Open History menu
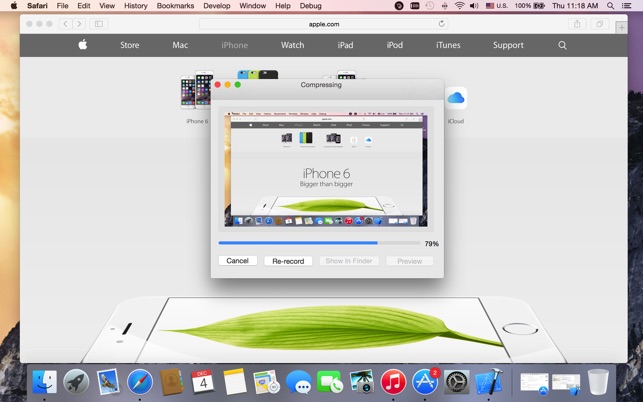The image size is (643, 402). point(136,6)
